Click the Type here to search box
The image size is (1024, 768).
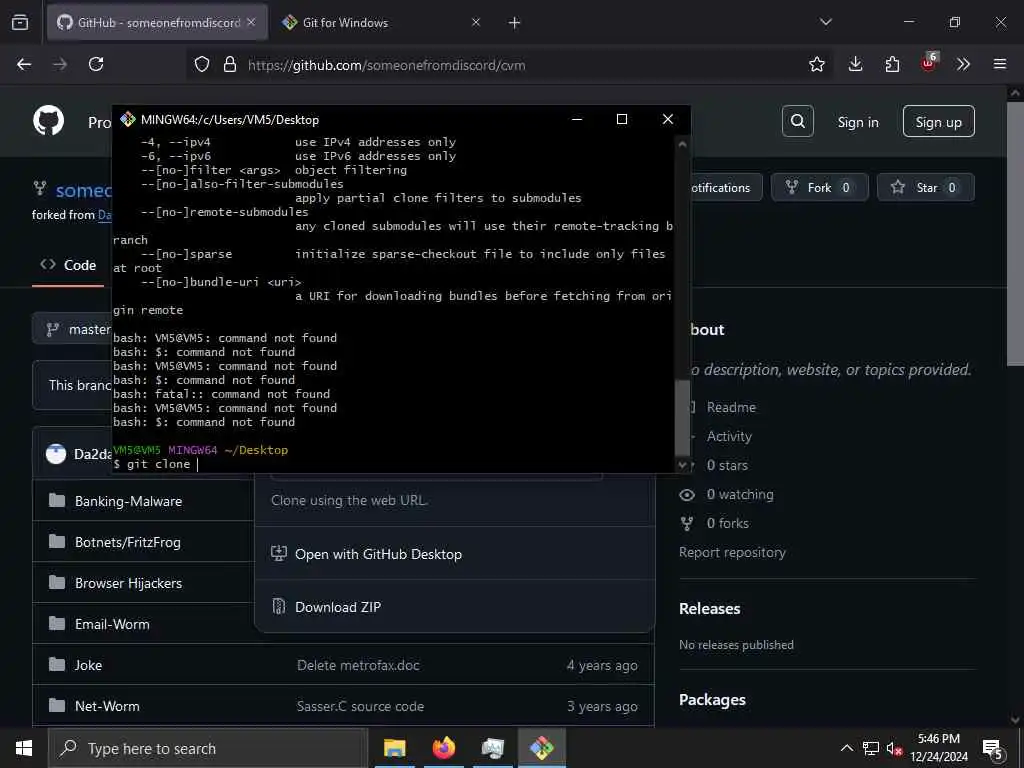tap(208, 748)
